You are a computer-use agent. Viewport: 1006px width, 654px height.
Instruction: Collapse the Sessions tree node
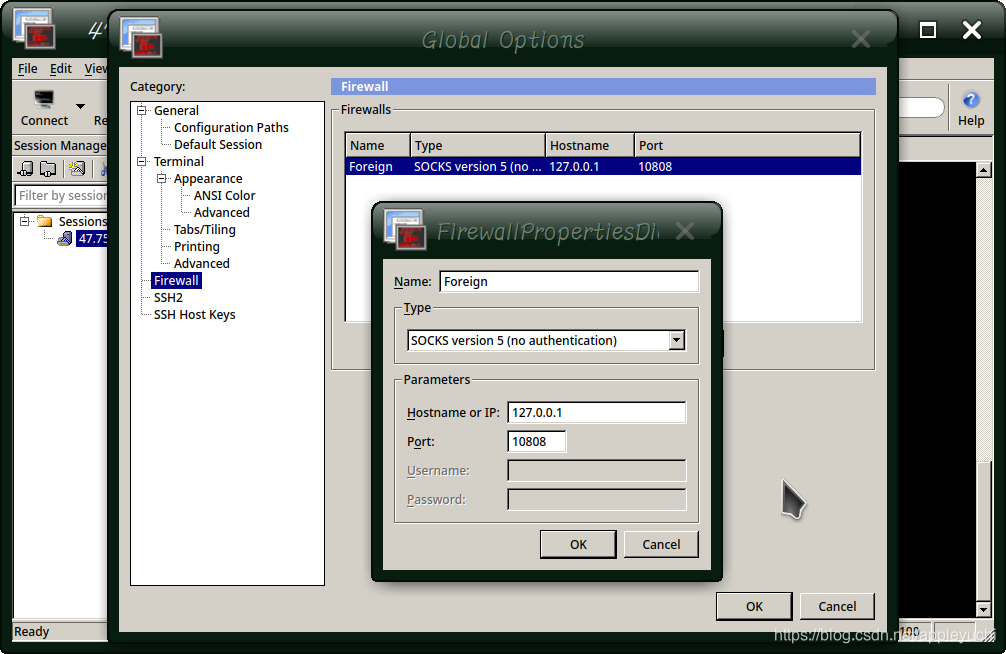pyautogui.click(x=24, y=221)
